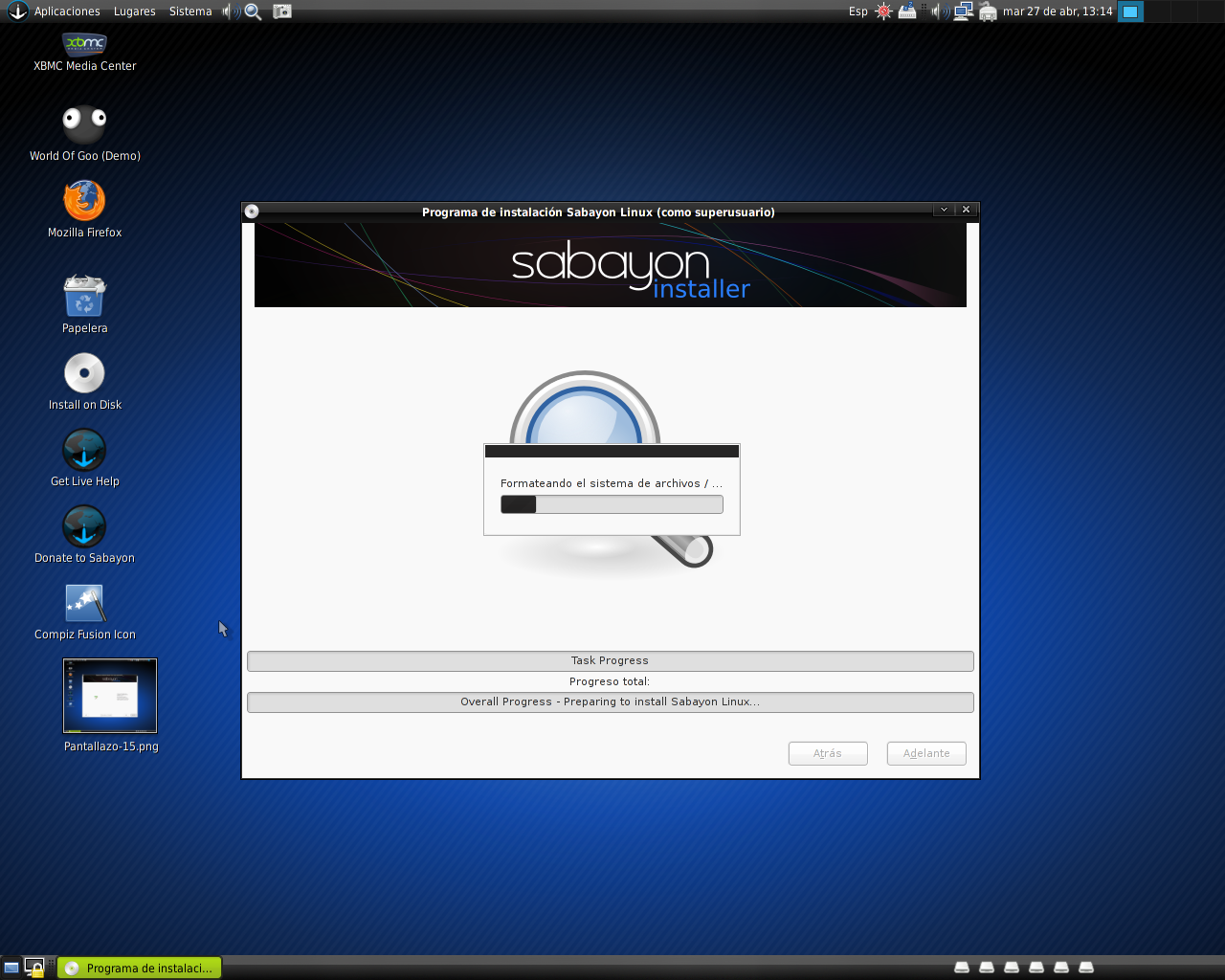Click the Sabayon installer banner
Image resolution: width=1225 pixels, height=980 pixels.
611,265
